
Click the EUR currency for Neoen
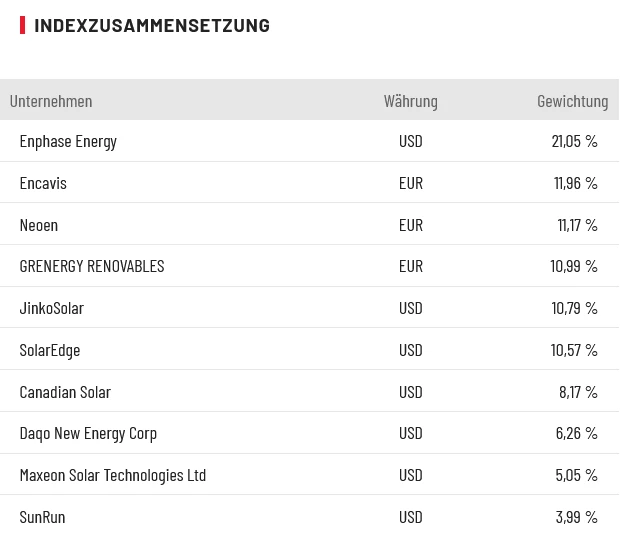[x=411, y=225]
